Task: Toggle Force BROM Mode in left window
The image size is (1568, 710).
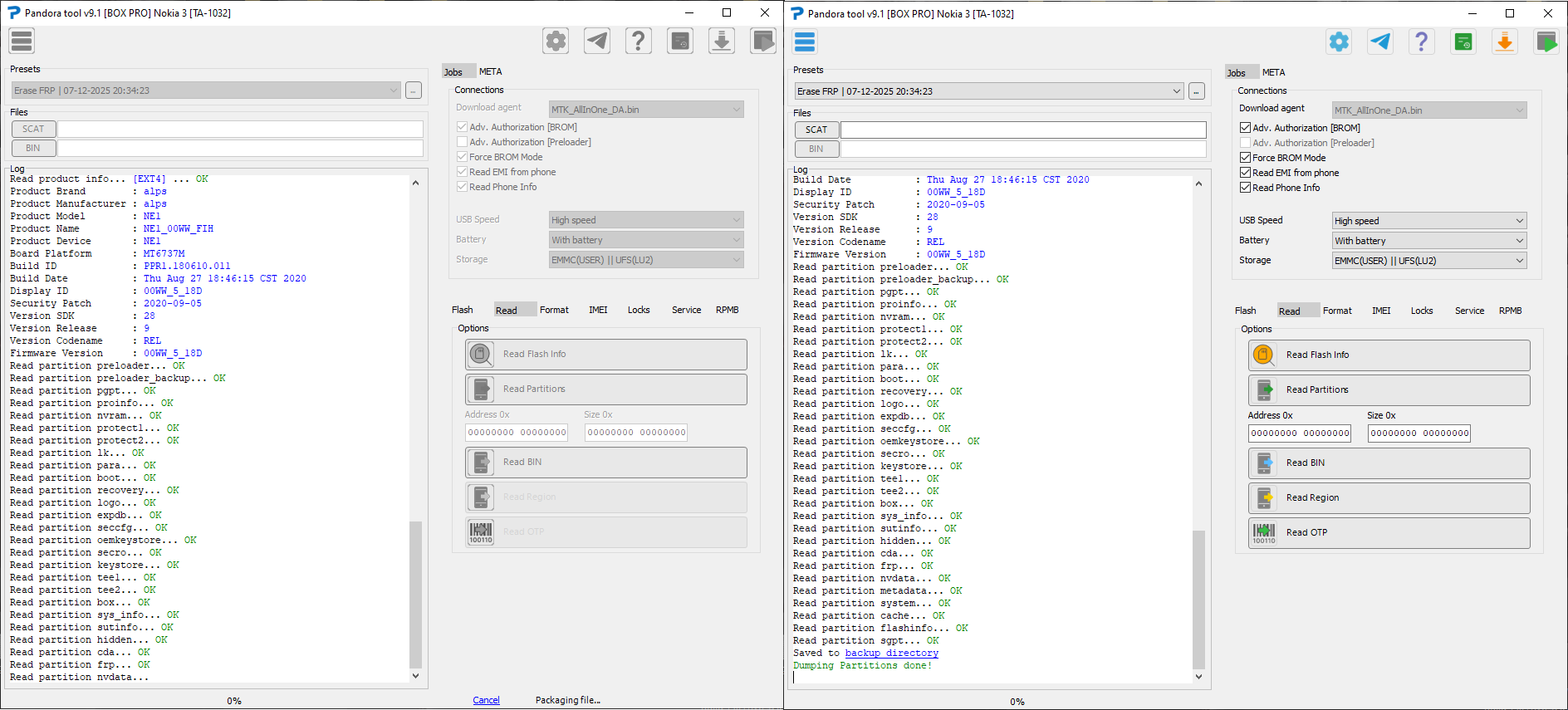Action: click(x=462, y=157)
